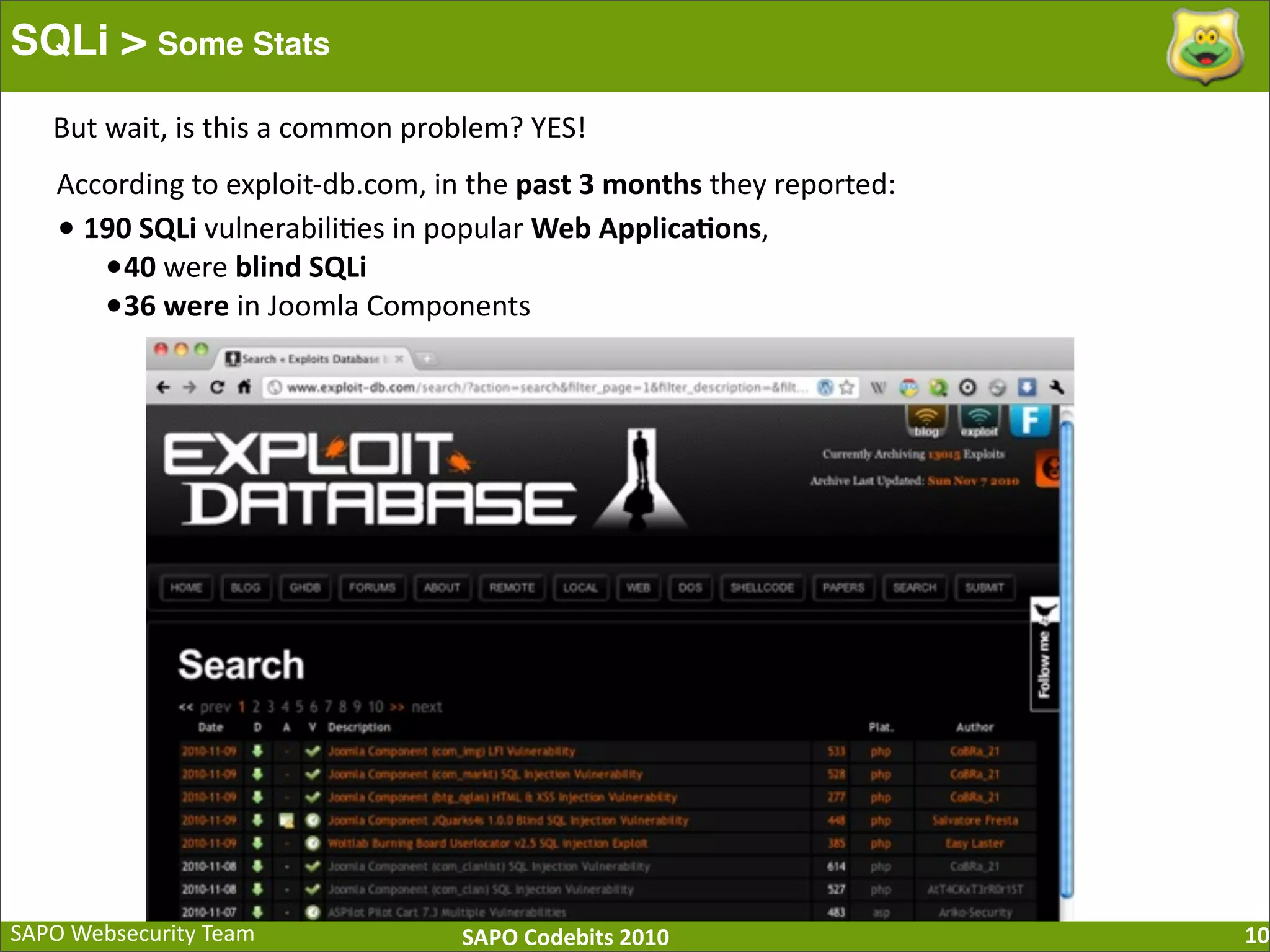The image size is (1270, 952).
Task: Open the PAPERS nav item
Action: [843, 588]
